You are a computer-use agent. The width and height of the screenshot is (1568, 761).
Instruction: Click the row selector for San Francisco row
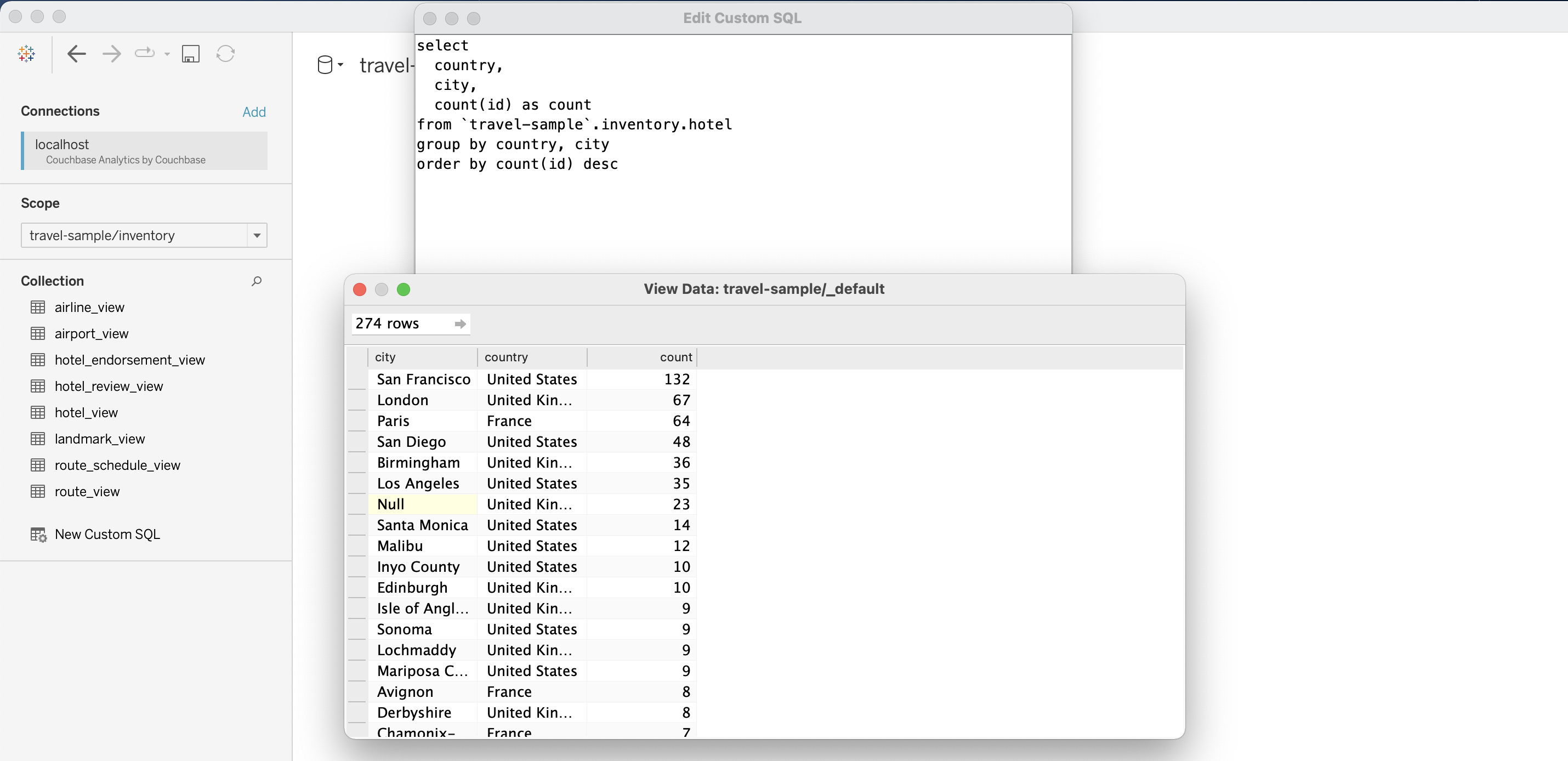click(357, 379)
